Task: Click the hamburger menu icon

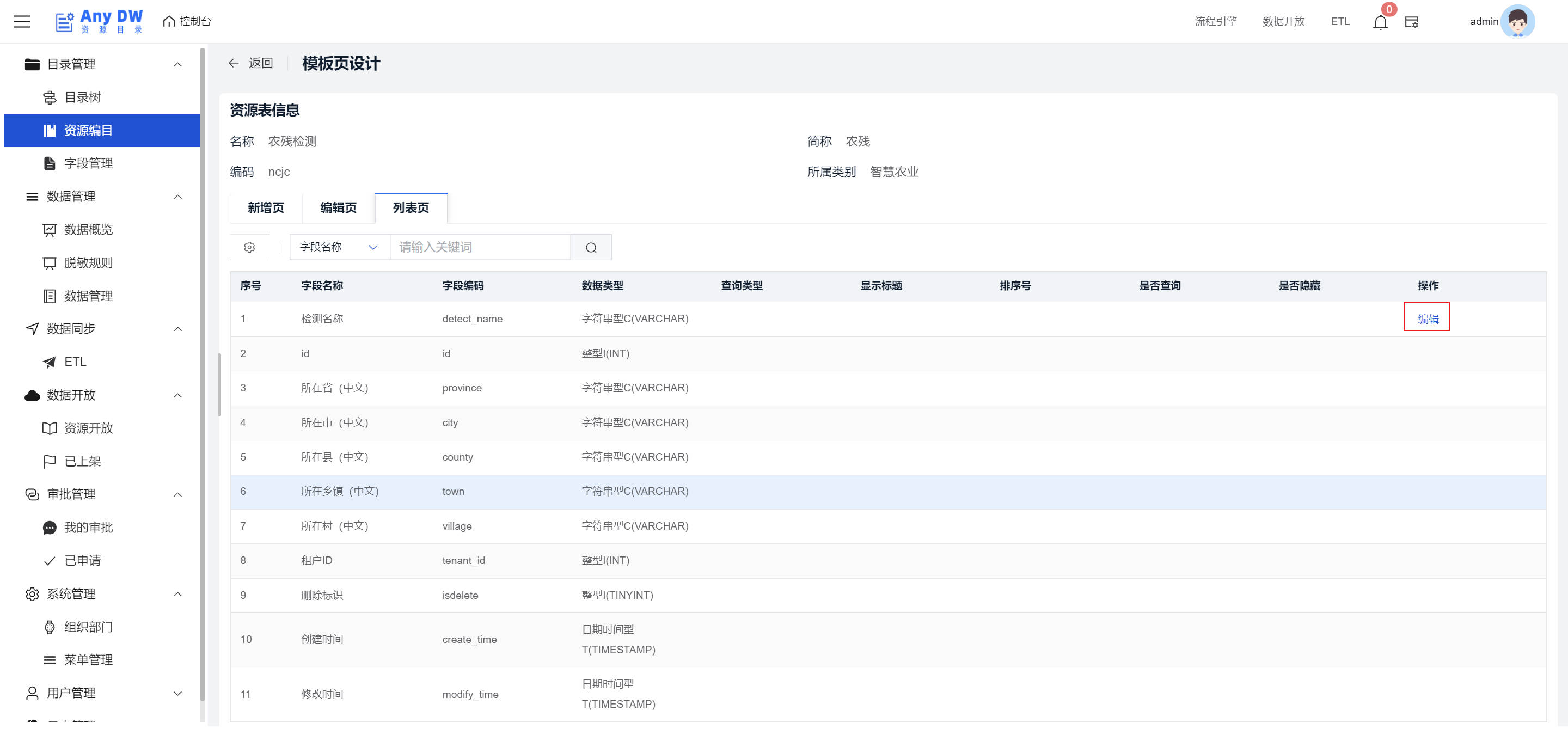Action: (x=22, y=21)
